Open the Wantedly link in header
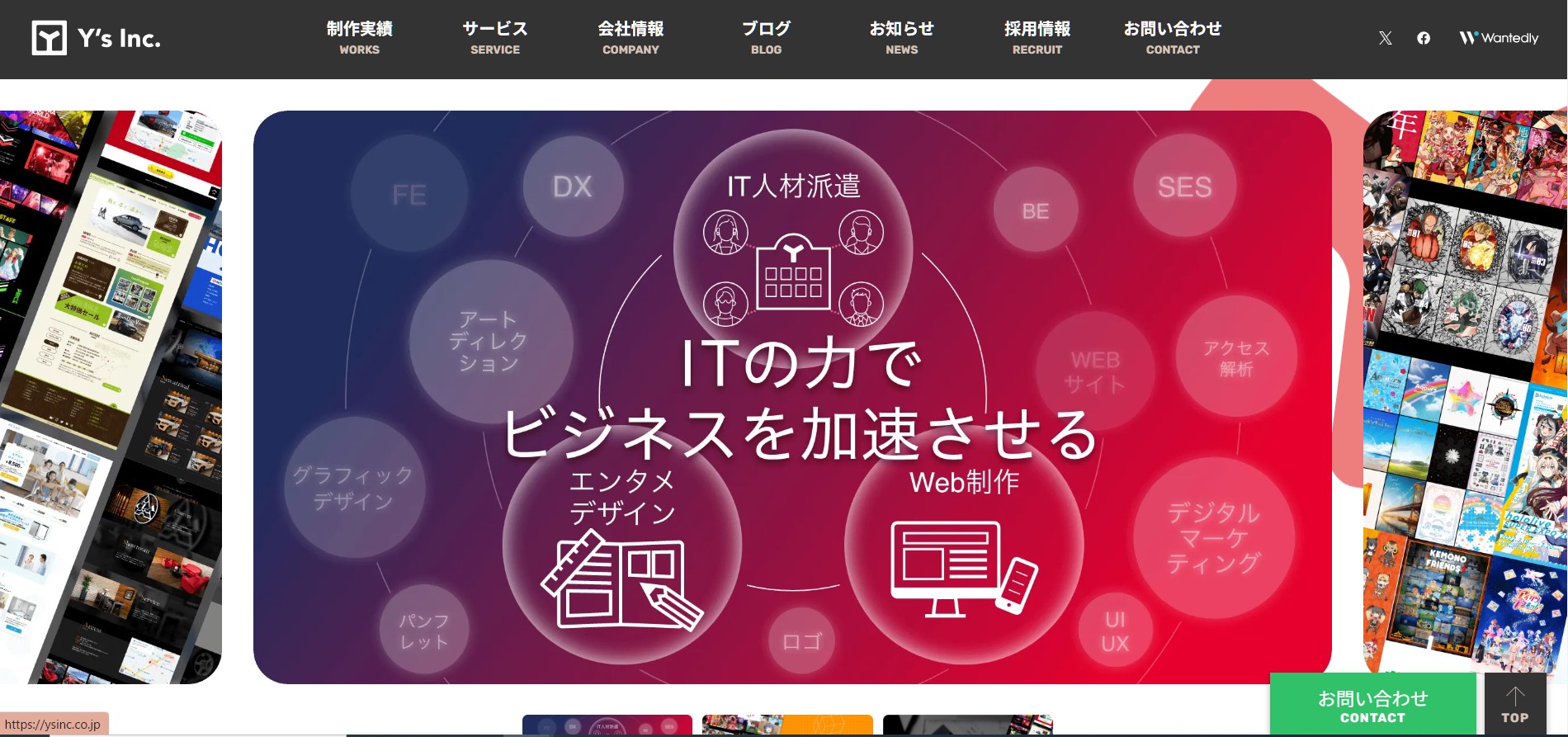This screenshot has width=1568, height=737. coord(1499,38)
